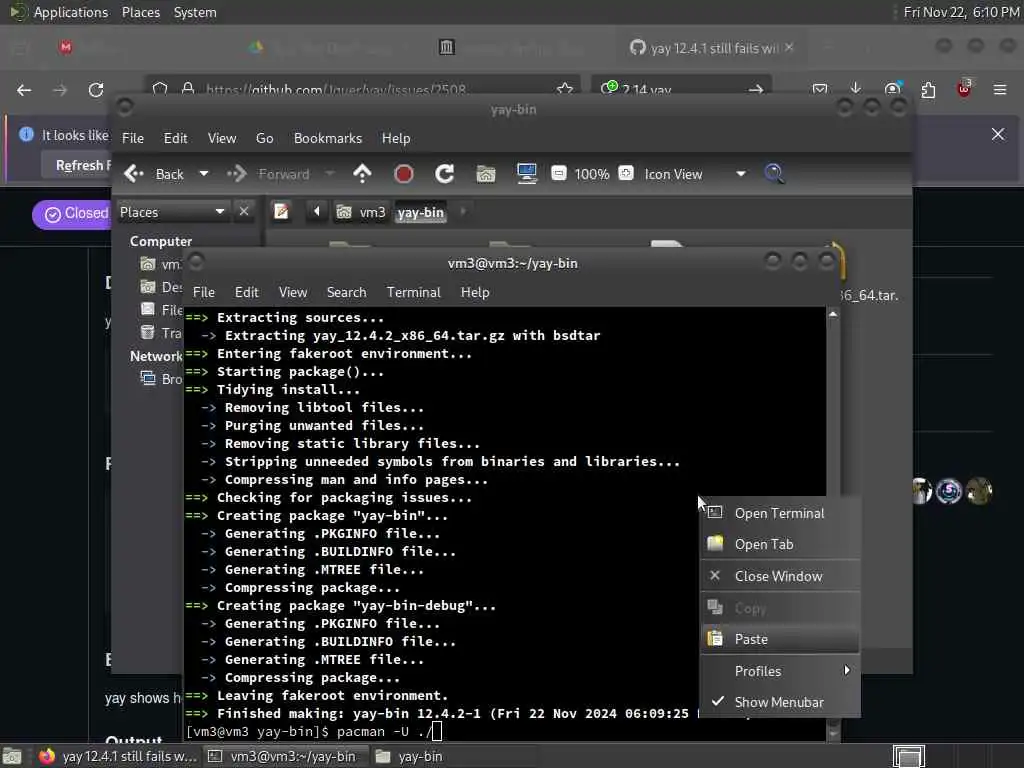Close the yay 12.4.1 browser tab

[790, 47]
